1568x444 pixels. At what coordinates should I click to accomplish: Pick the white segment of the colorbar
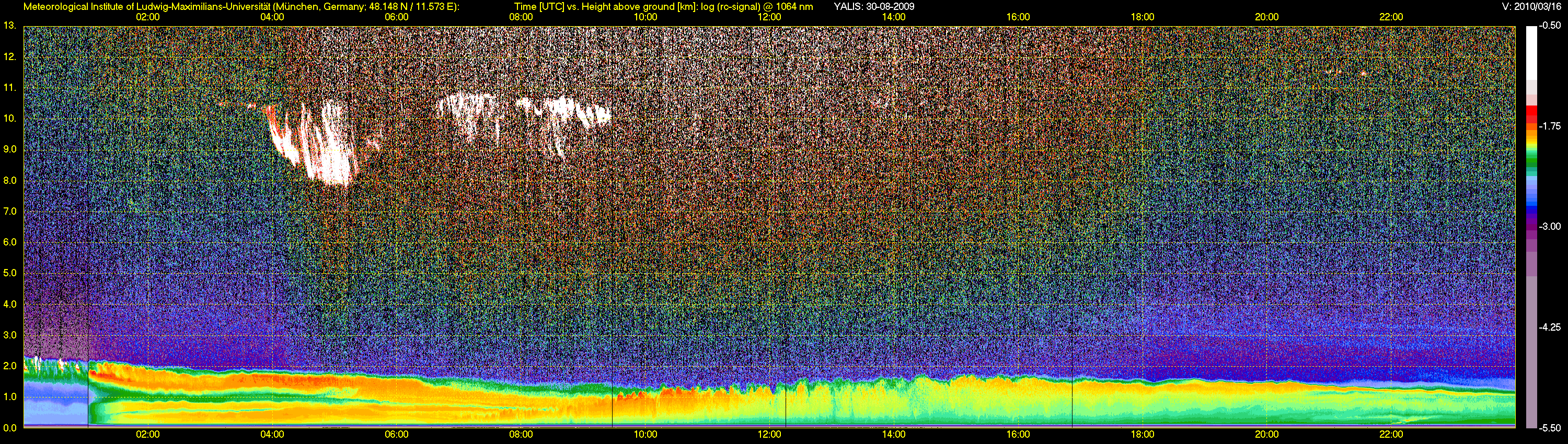[1531, 53]
